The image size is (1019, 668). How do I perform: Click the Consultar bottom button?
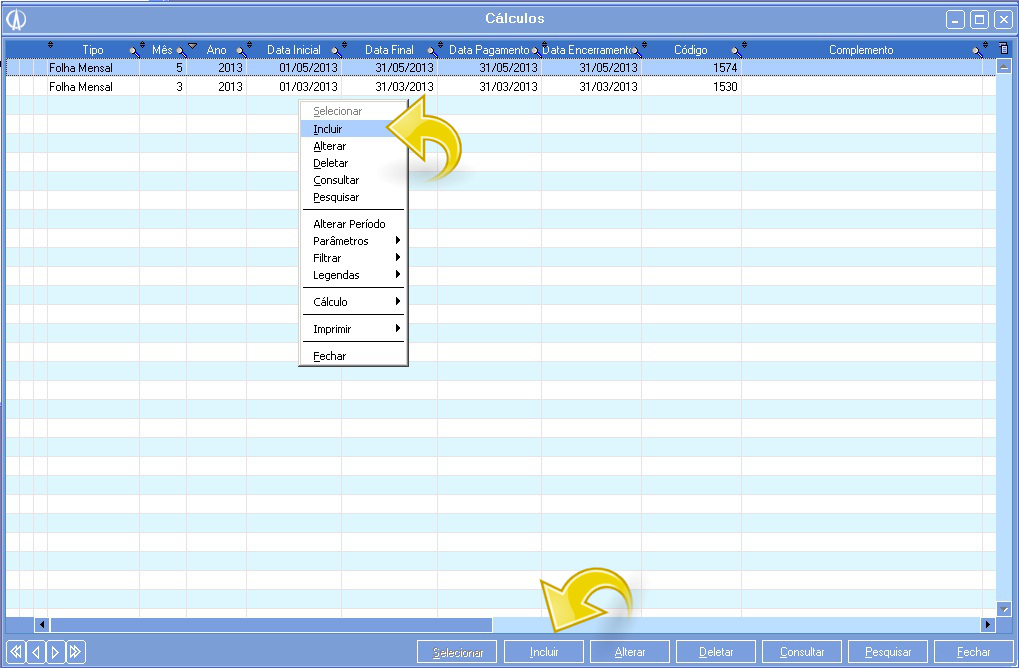(802, 652)
